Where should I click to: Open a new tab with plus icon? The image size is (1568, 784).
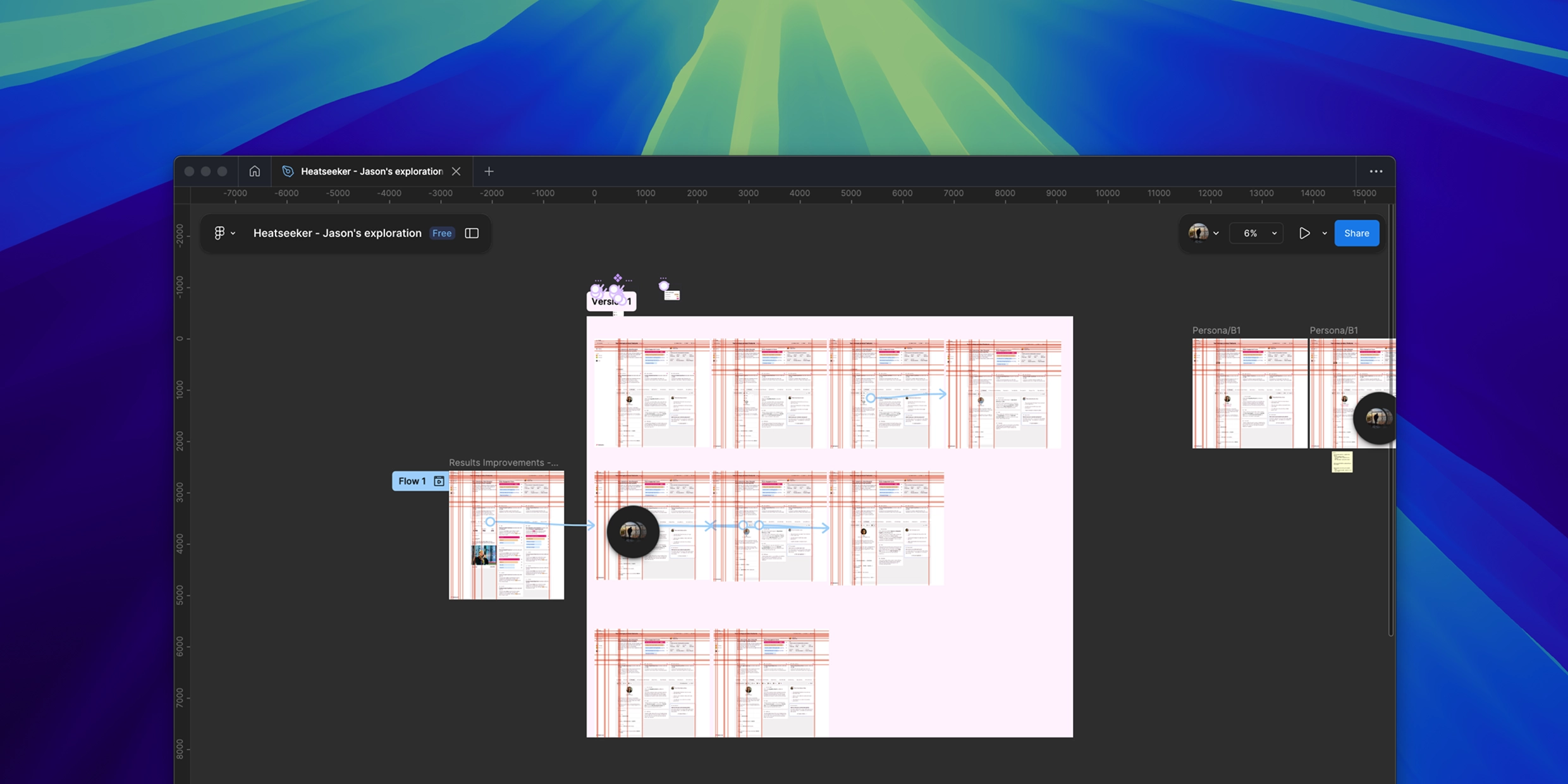point(489,171)
